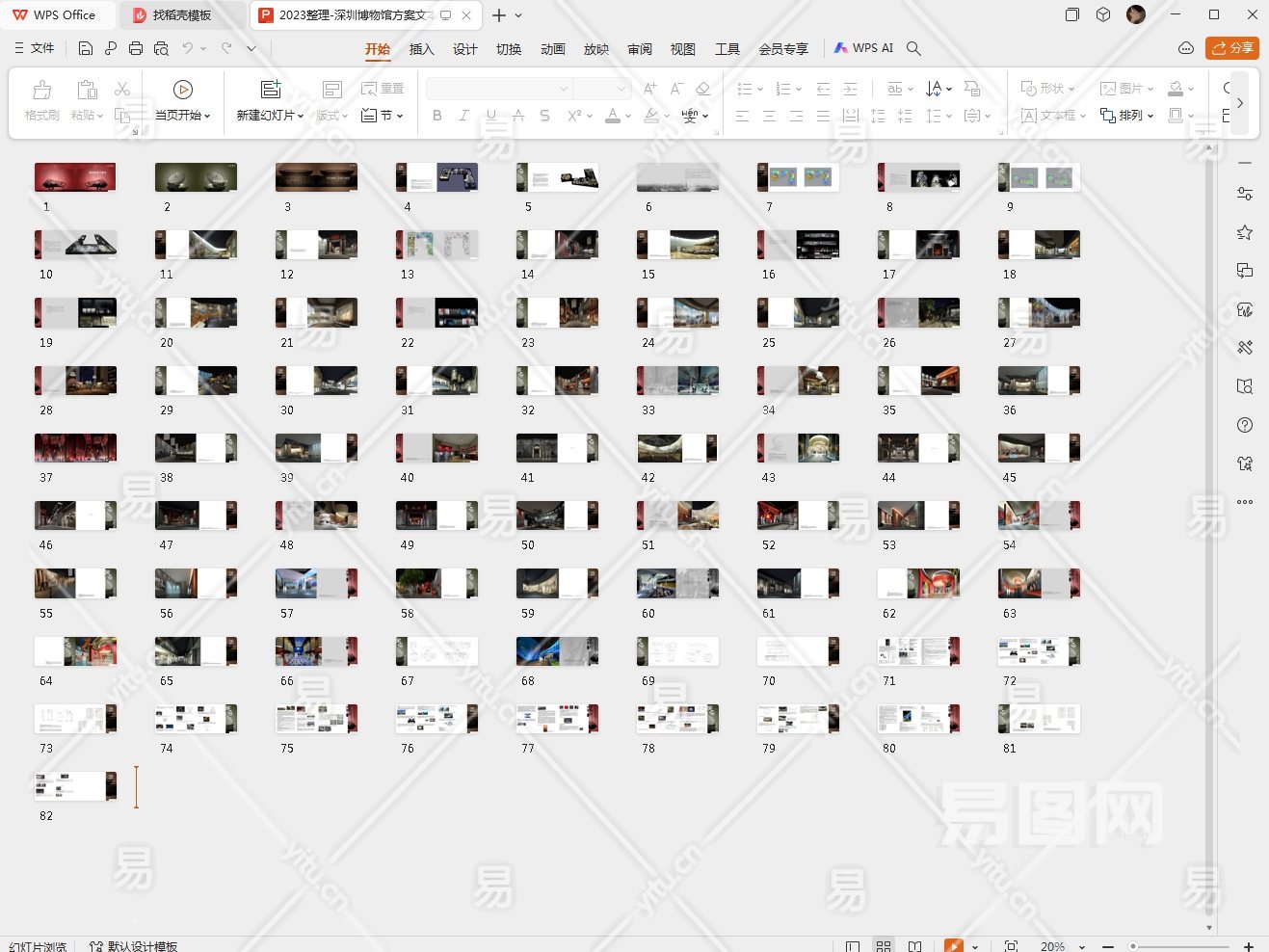Open WPS AI assistant
Screen dimensions: 1269x952
(x=863, y=48)
